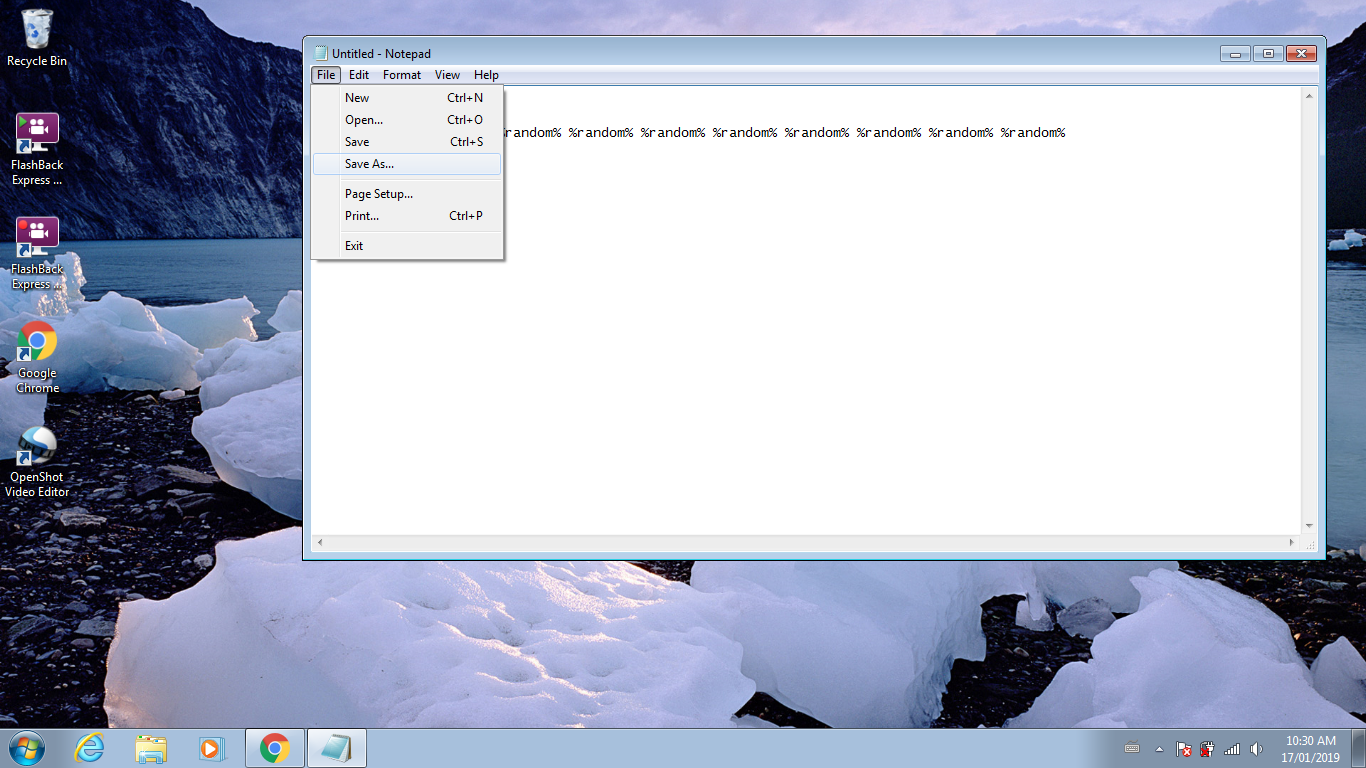Click the Notepad icon in title bar
Screen dimensions: 1366x768
[320, 53]
